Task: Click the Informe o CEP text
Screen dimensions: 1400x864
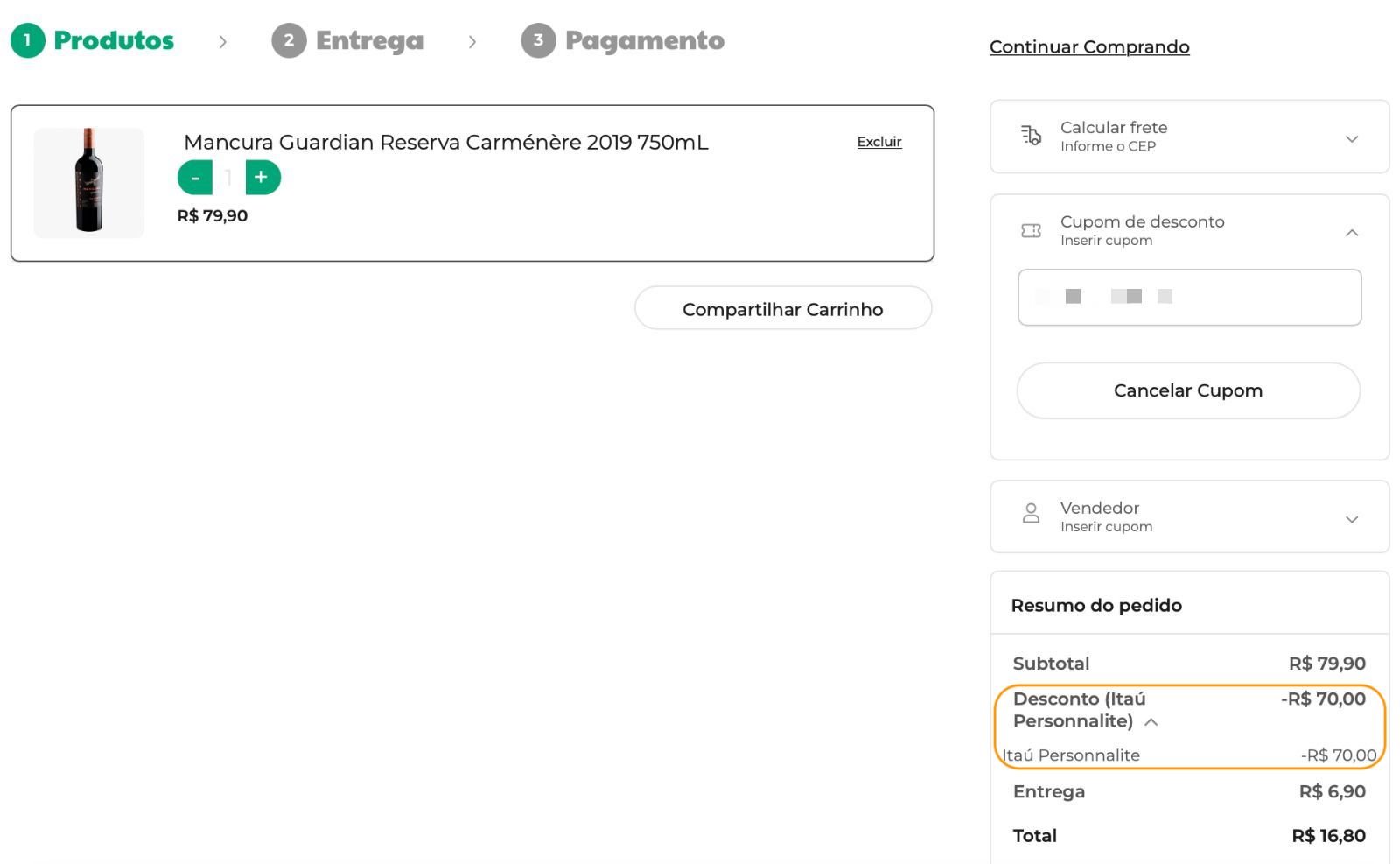Action: click(x=1108, y=146)
